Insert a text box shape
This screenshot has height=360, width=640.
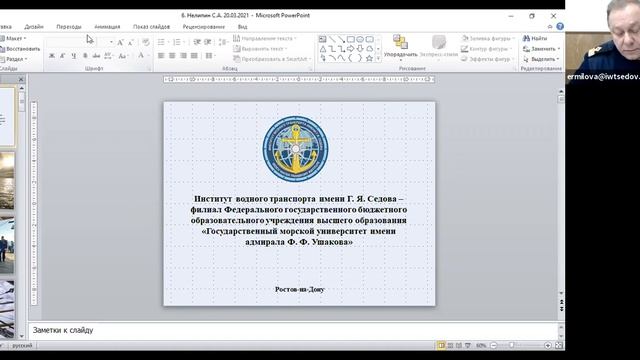(x=322, y=39)
